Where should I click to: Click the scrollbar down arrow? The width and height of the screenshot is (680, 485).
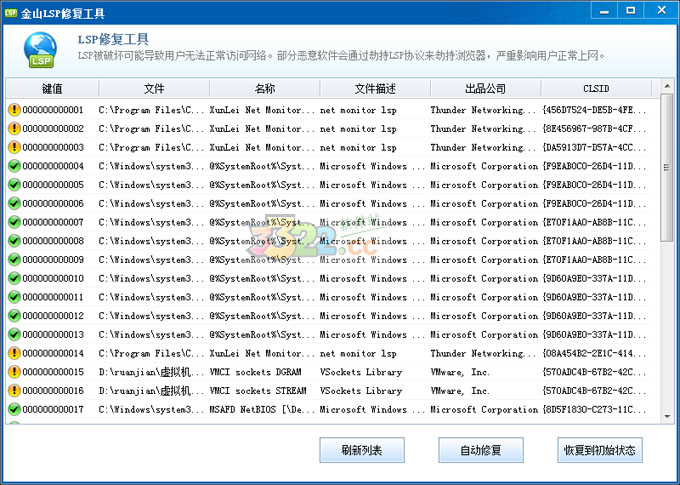coord(667,417)
